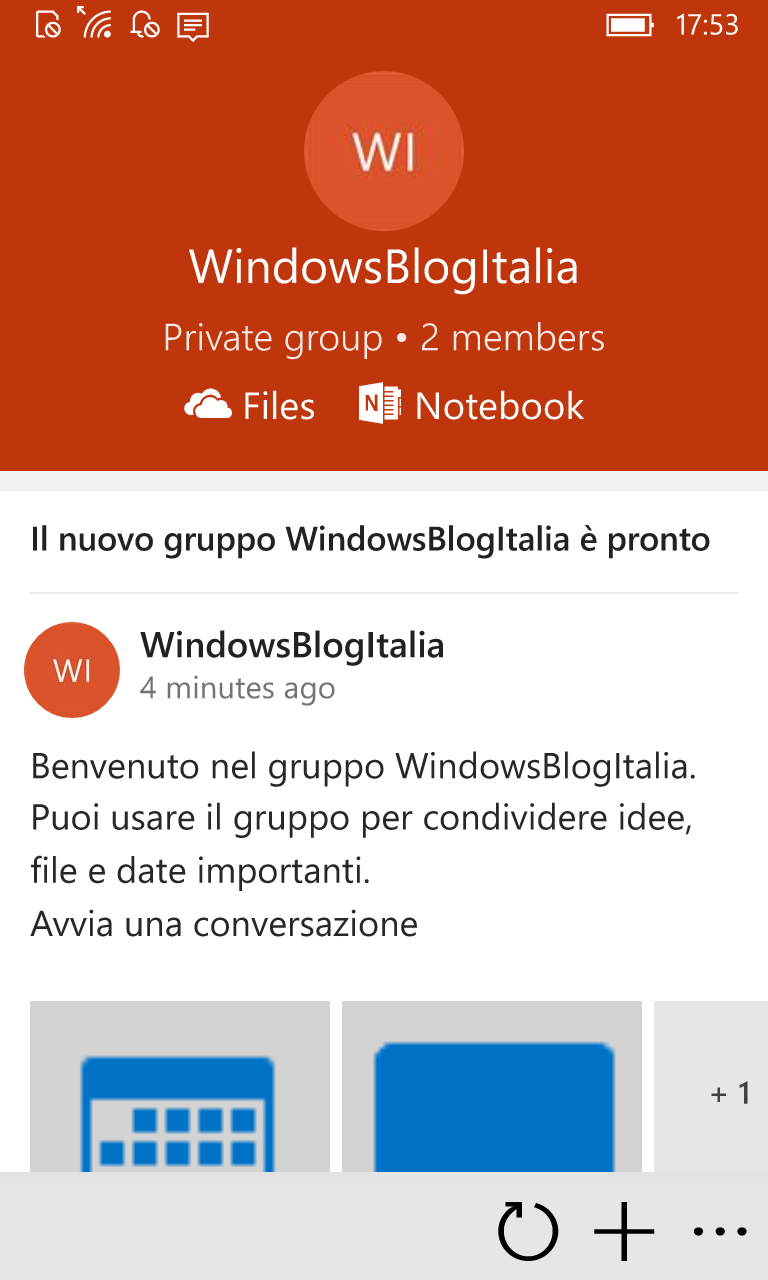The height and width of the screenshot is (1280, 768).
Task: Tap the large WI group avatar
Action: (384, 151)
